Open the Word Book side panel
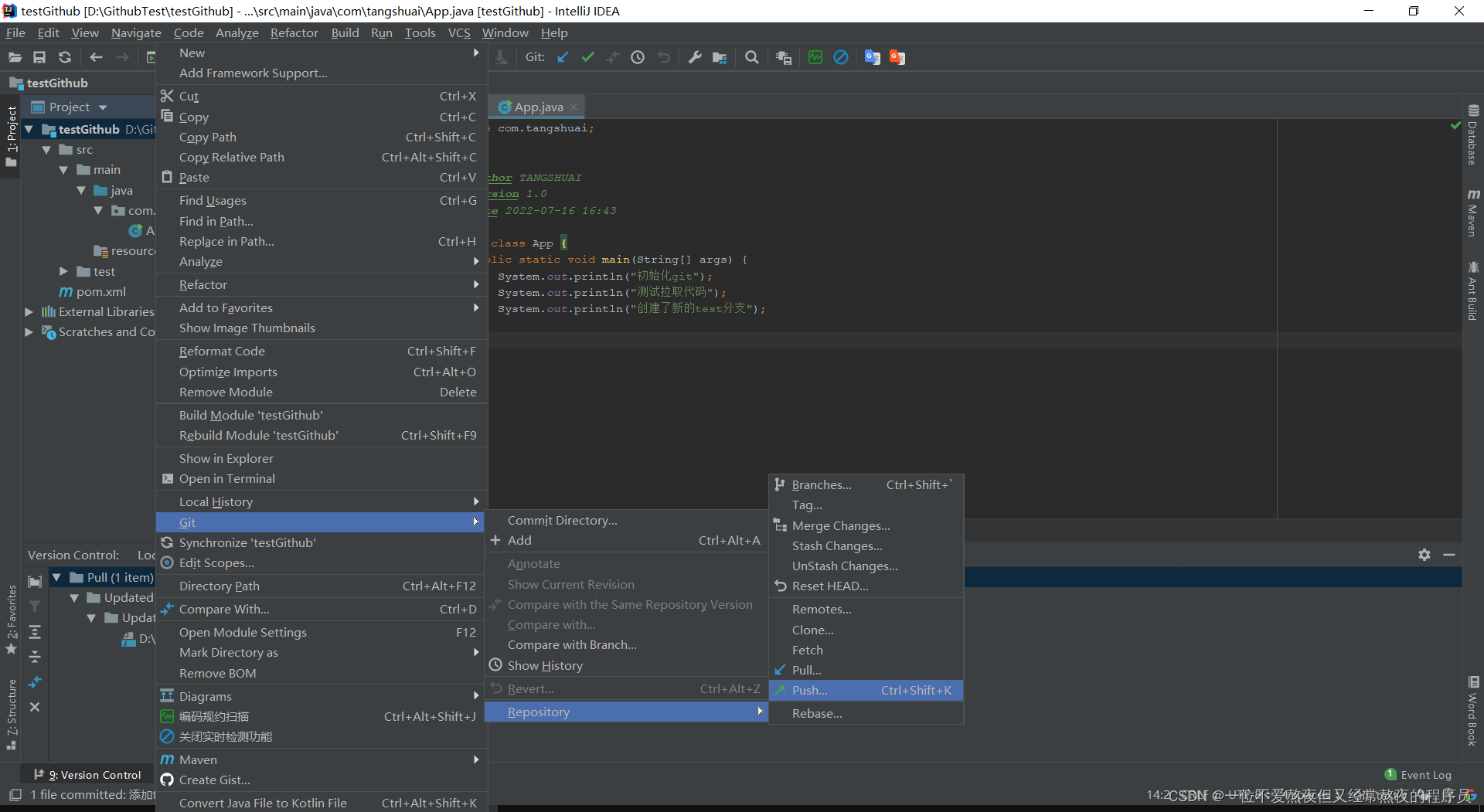 click(x=1473, y=711)
